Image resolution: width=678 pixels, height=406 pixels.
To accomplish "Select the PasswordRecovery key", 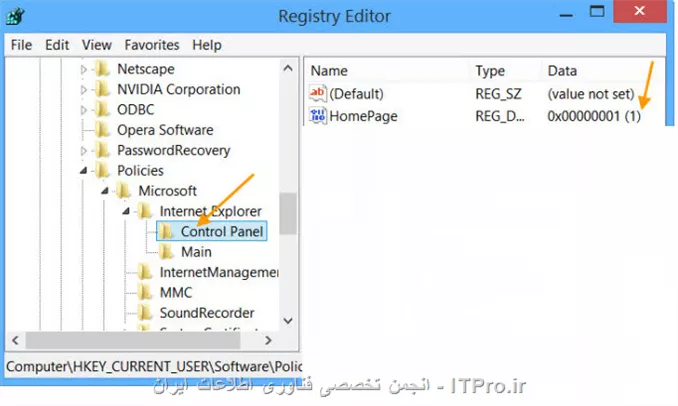I will [x=173, y=150].
